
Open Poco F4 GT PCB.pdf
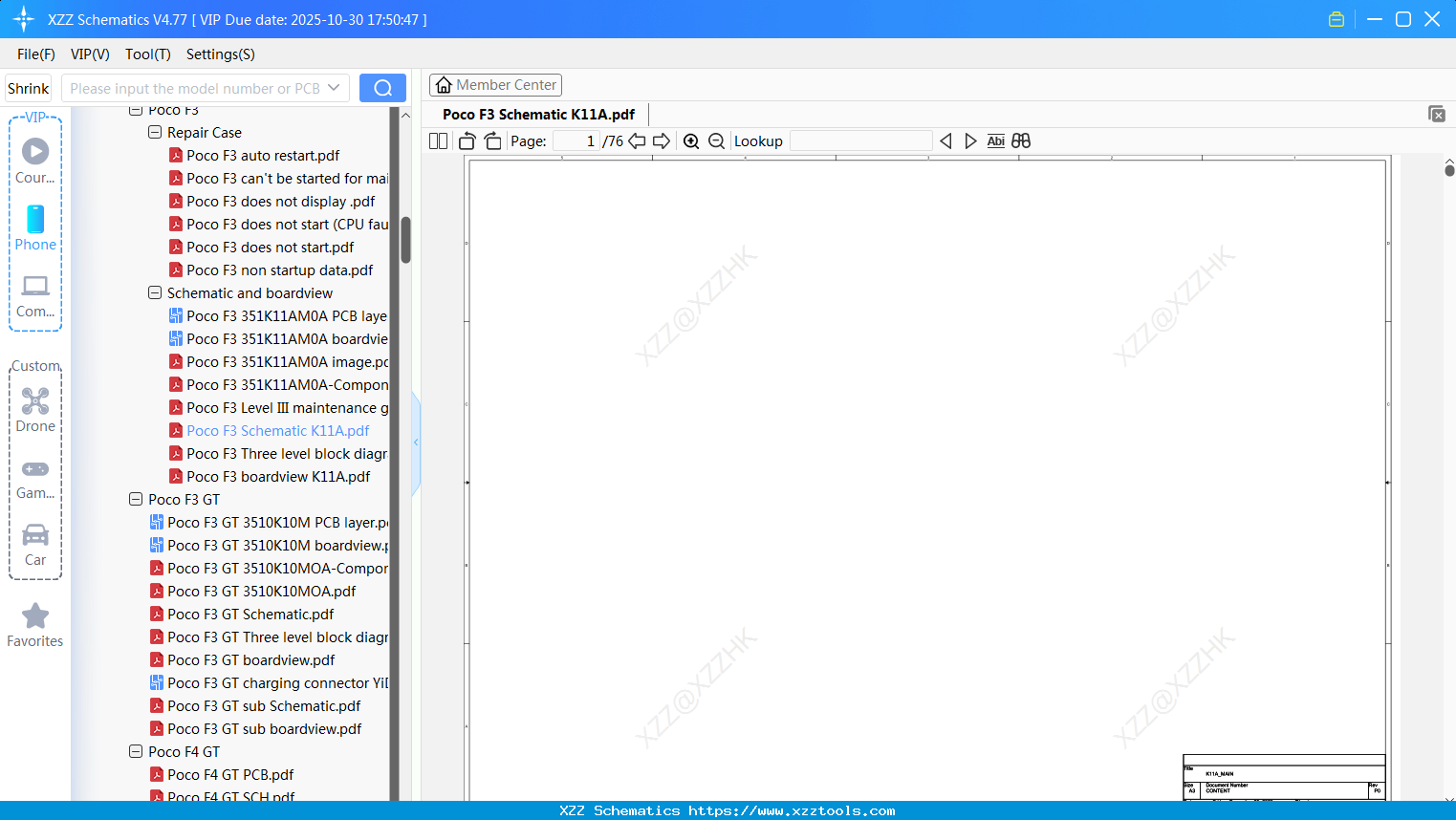[x=230, y=775]
